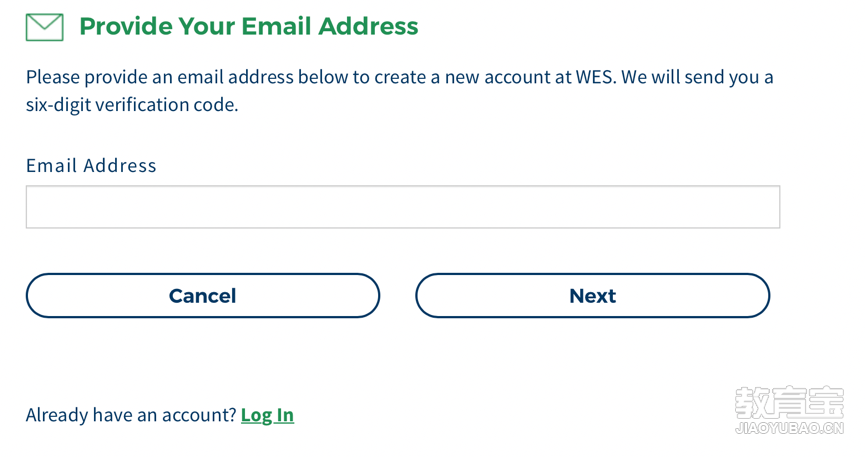Click the green envelope icon
Image resolution: width=865 pixels, height=457 pixels.
[45, 27]
